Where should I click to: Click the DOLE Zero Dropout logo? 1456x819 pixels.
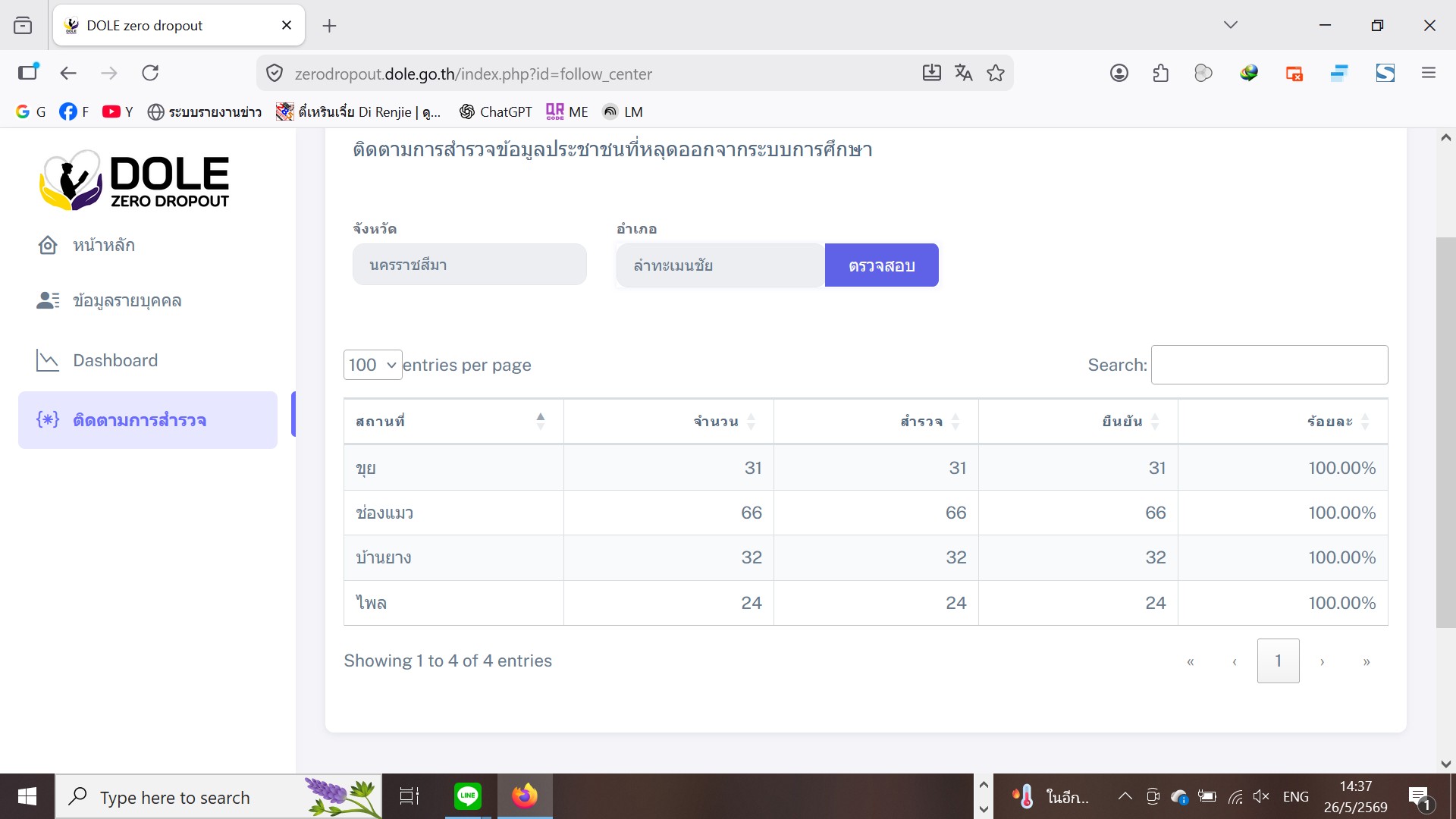pos(134,180)
